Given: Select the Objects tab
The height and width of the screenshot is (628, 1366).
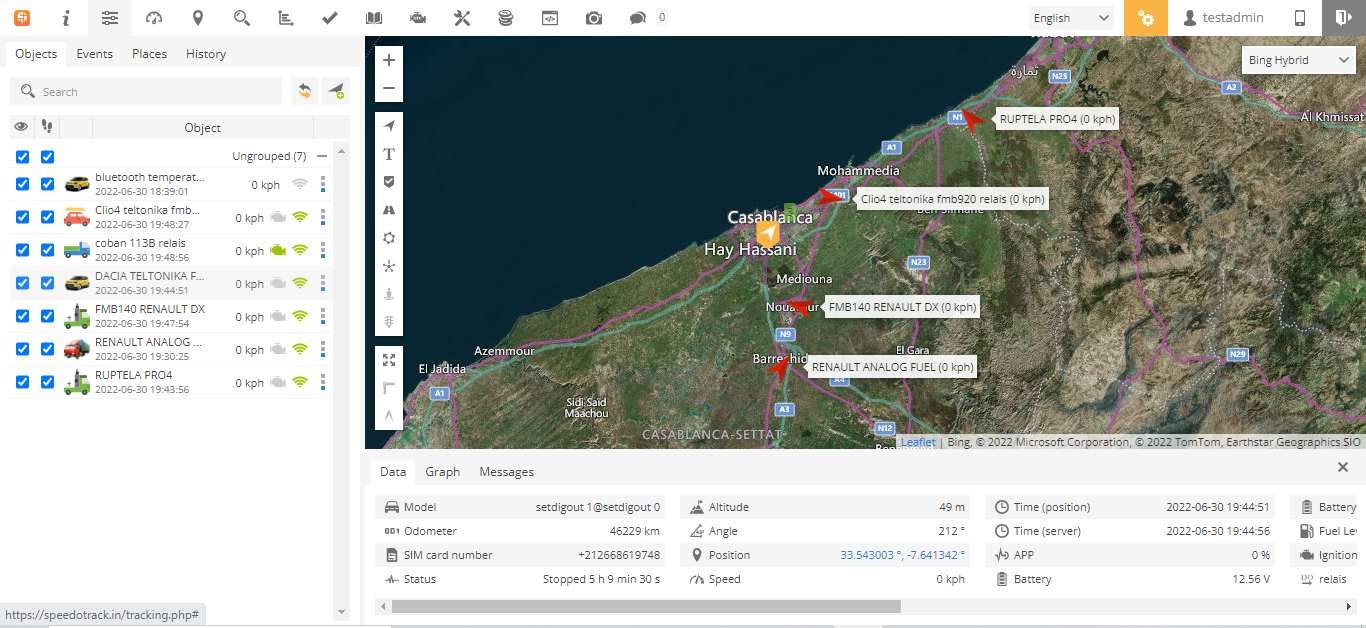Looking at the screenshot, I should point(36,54).
